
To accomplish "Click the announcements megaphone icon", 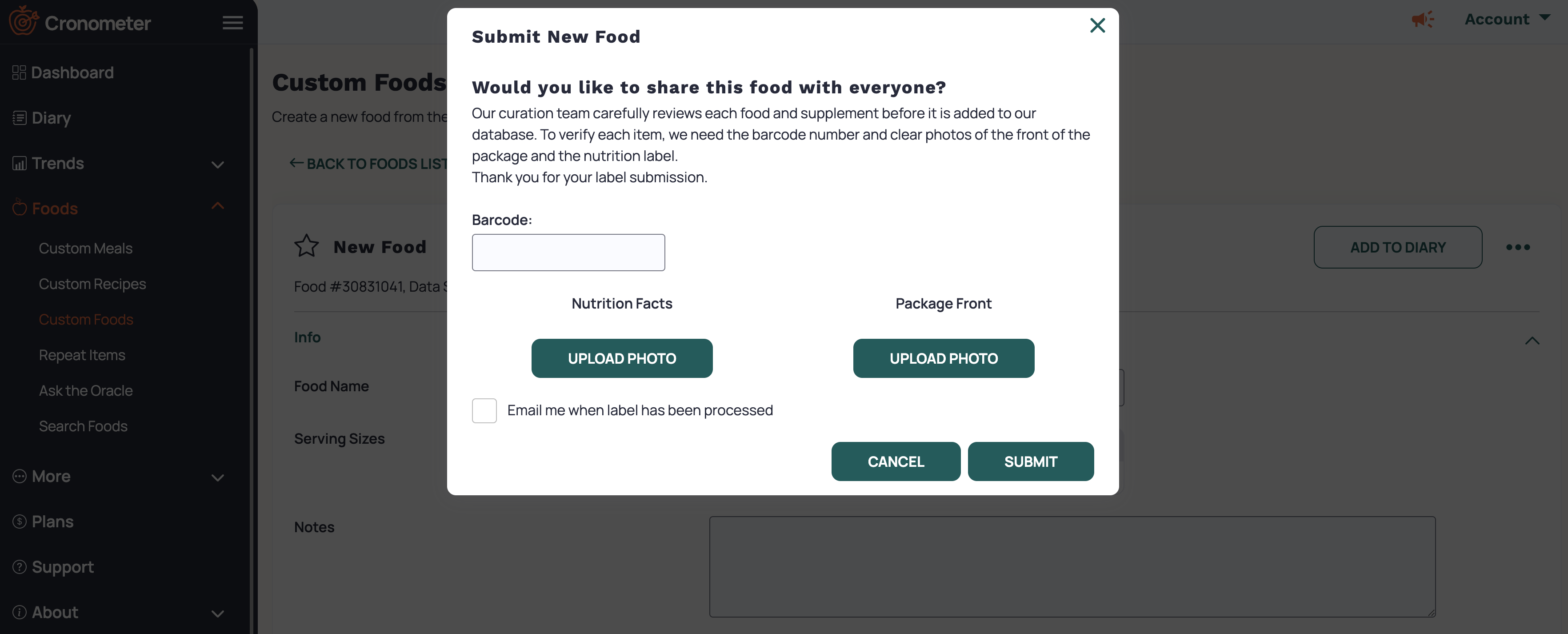I will click(1423, 20).
